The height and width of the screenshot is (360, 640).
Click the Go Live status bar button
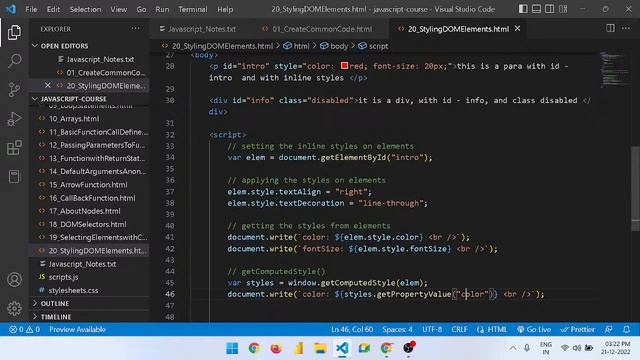533,329
